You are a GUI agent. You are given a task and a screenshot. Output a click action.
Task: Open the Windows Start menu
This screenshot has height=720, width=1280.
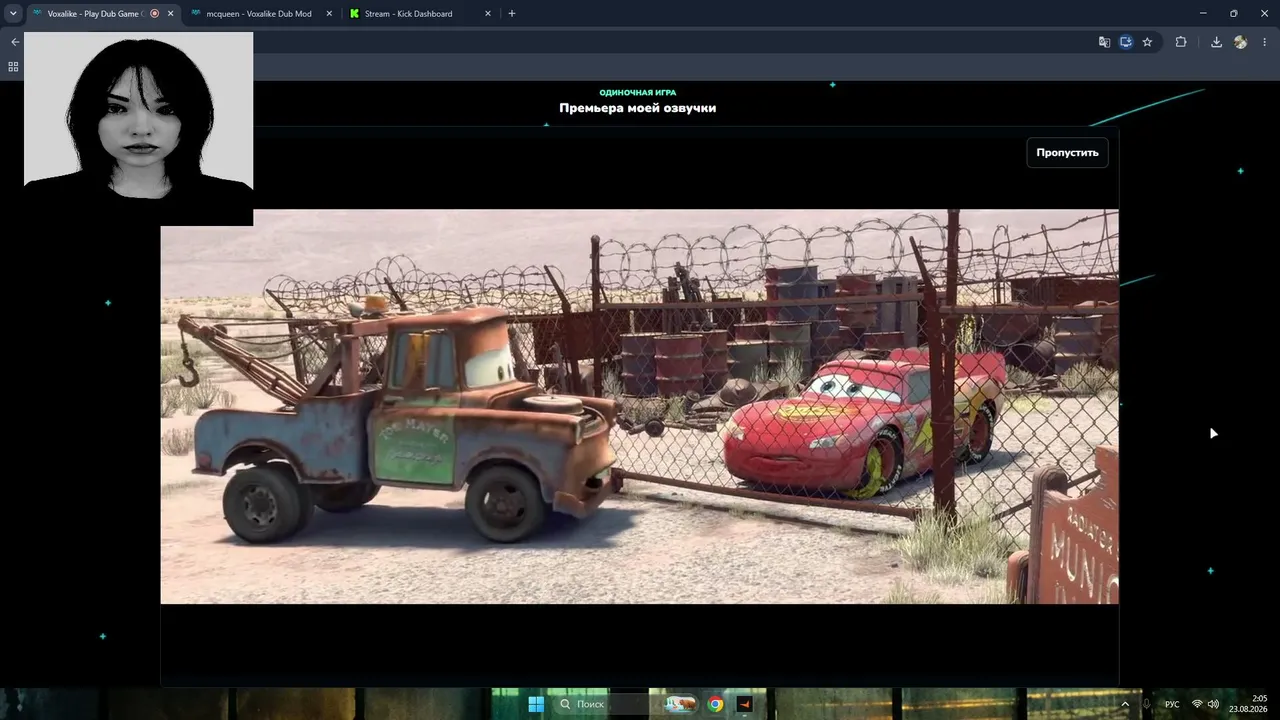pyautogui.click(x=536, y=704)
